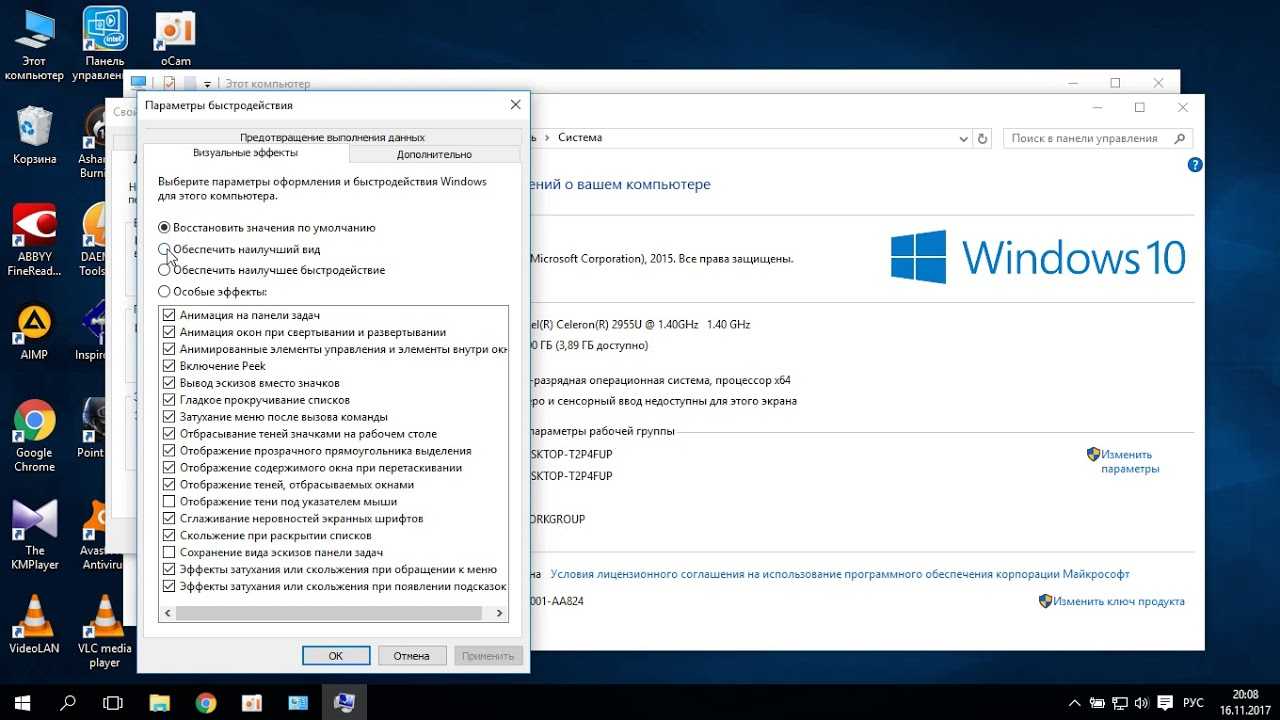1280x720 pixels.
Task: Open File Explorer from the taskbar
Action: click(160, 702)
